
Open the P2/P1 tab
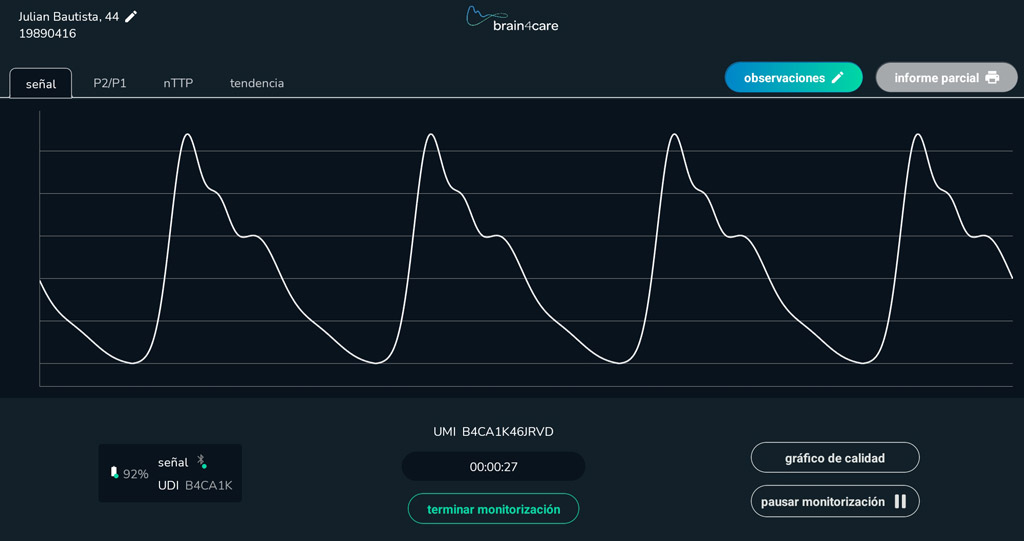[x=110, y=84]
